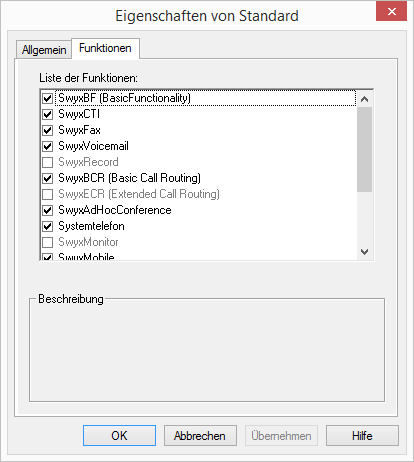Screen dimensions: 414x462
Task: Close the Eigenschaften von Standard dialog
Action: coord(392,12)
